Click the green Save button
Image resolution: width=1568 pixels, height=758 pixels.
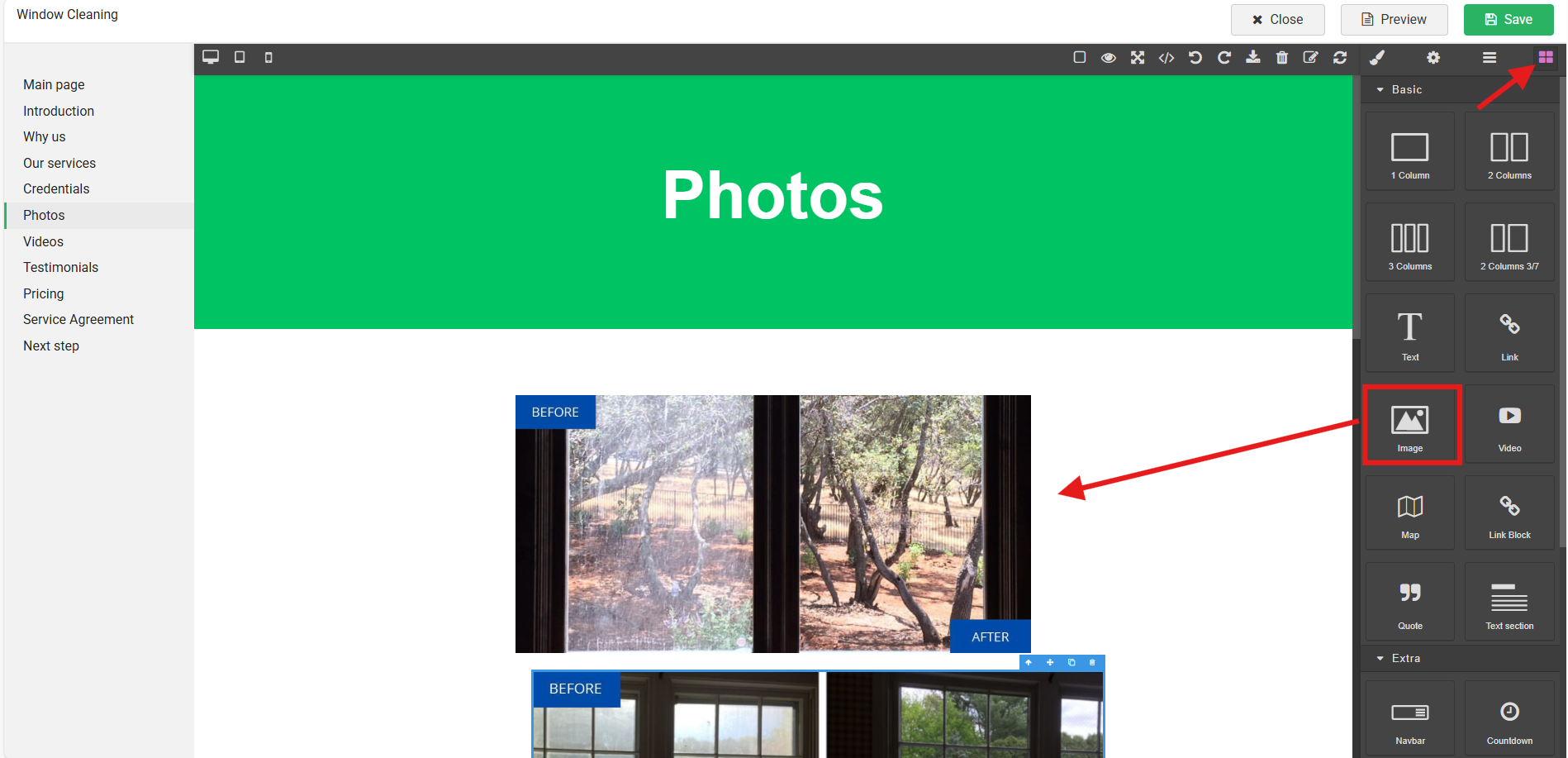tap(1509, 20)
